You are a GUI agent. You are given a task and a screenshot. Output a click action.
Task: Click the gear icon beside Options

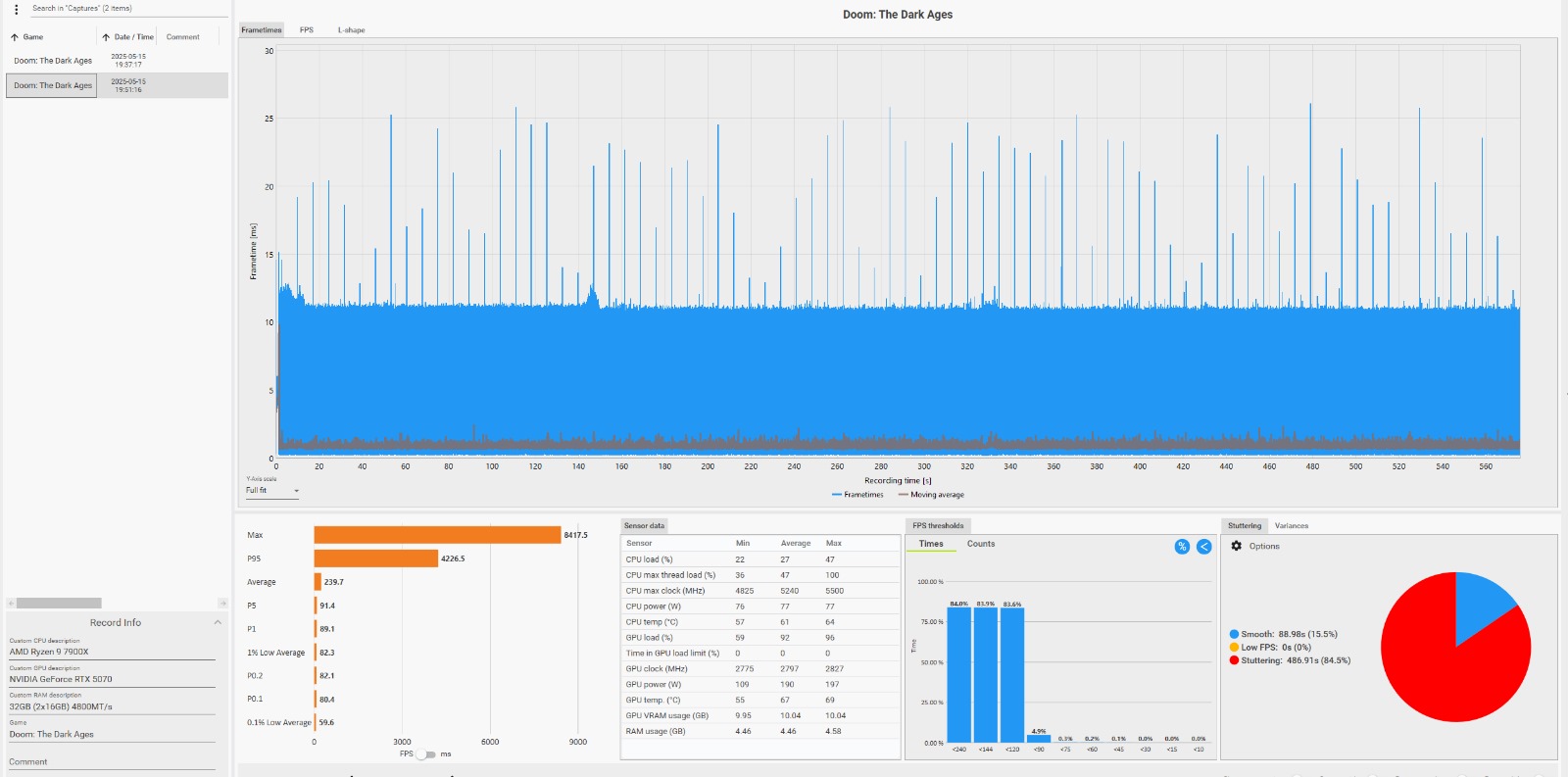pos(1236,546)
